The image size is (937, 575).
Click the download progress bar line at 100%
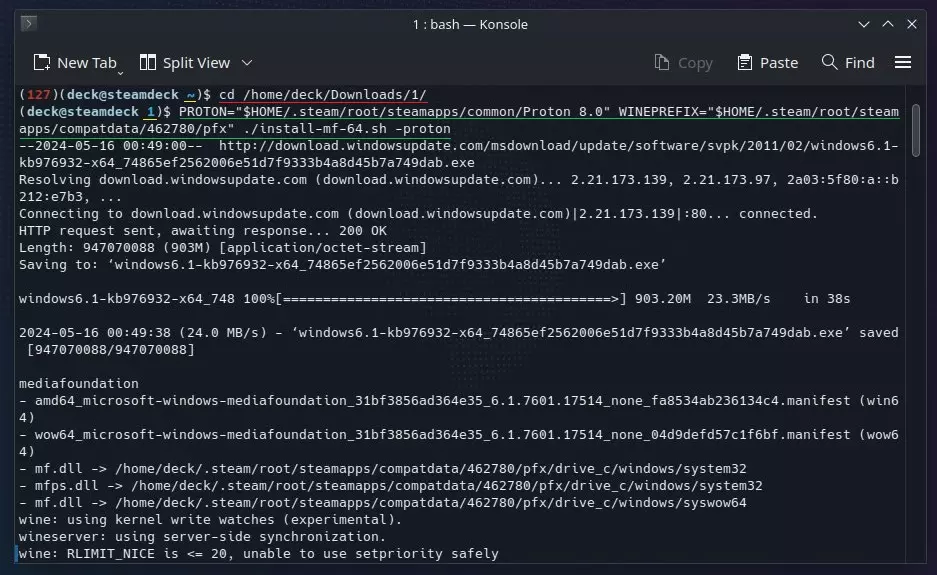tap(434, 298)
